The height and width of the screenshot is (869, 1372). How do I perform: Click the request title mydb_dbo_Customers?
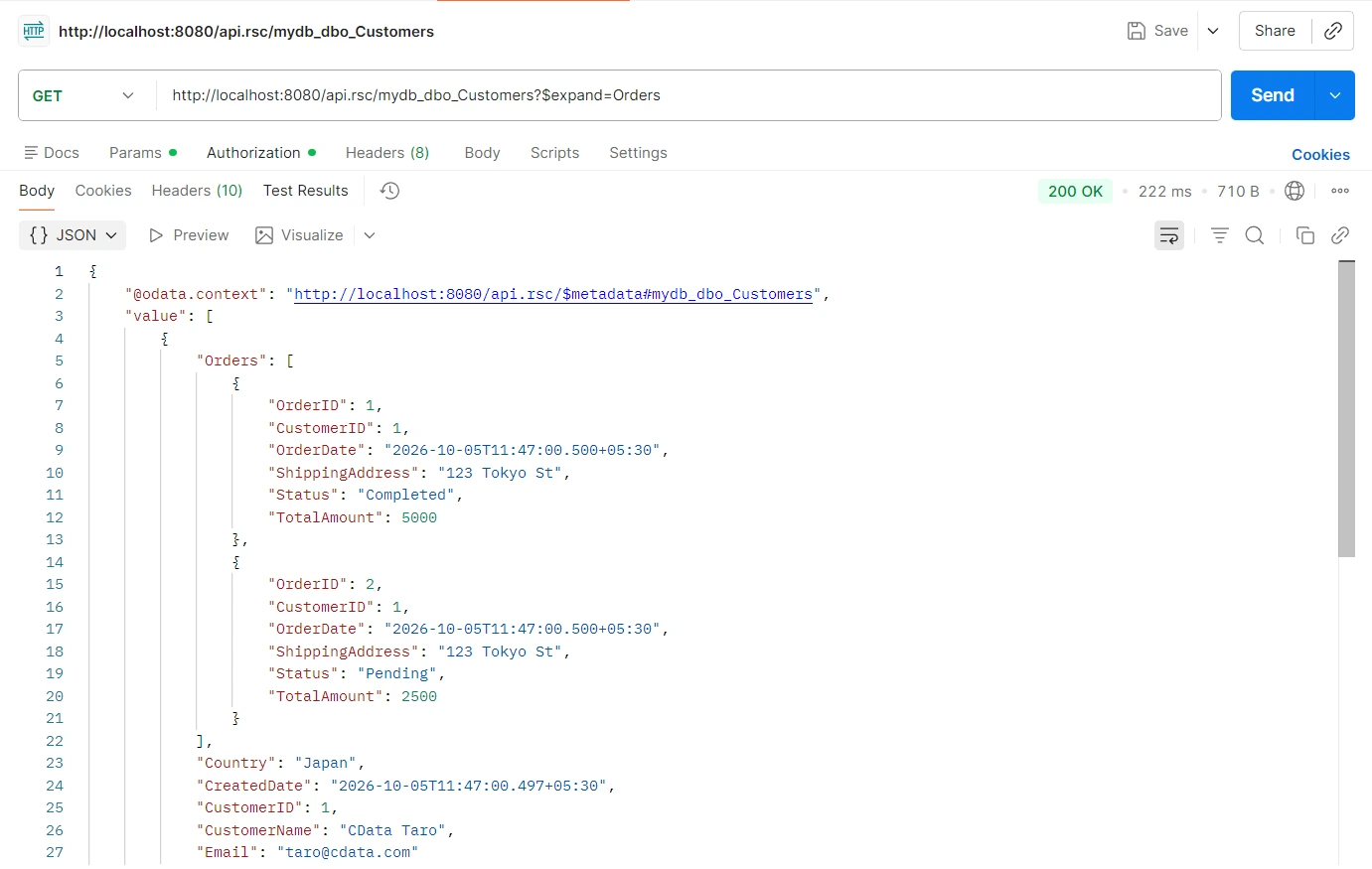[x=246, y=32]
